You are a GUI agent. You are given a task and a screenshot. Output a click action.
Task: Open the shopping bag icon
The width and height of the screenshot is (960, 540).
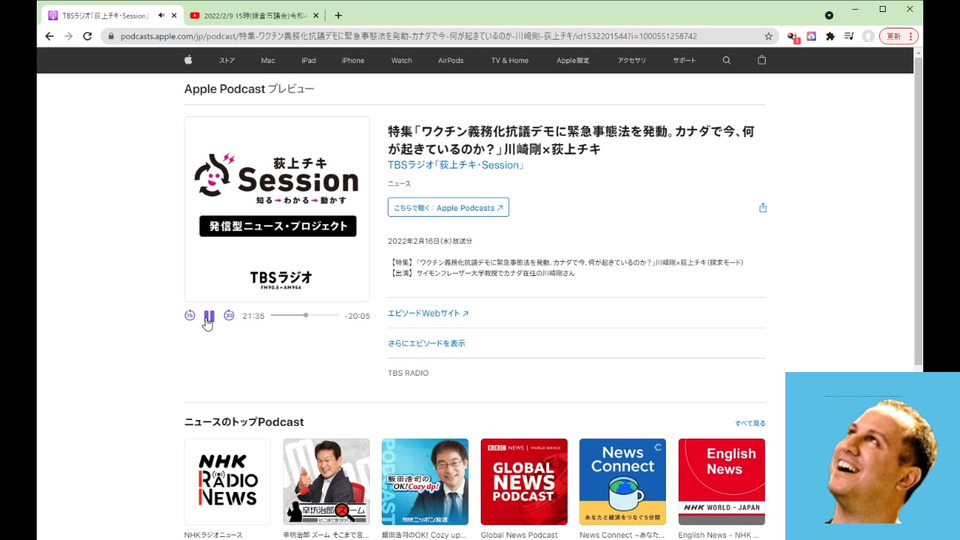point(762,60)
